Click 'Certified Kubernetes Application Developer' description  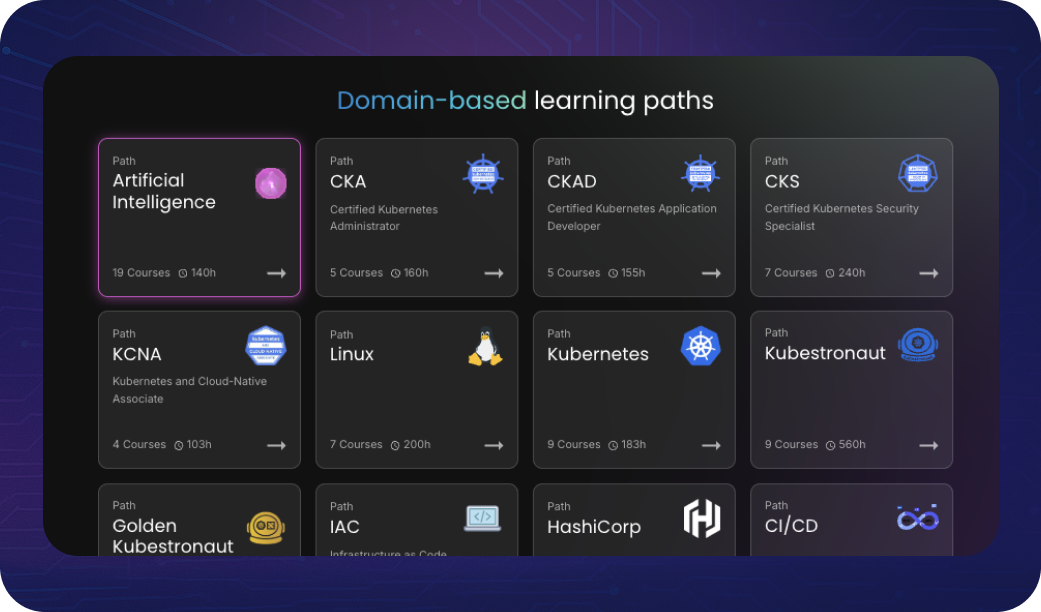632,217
